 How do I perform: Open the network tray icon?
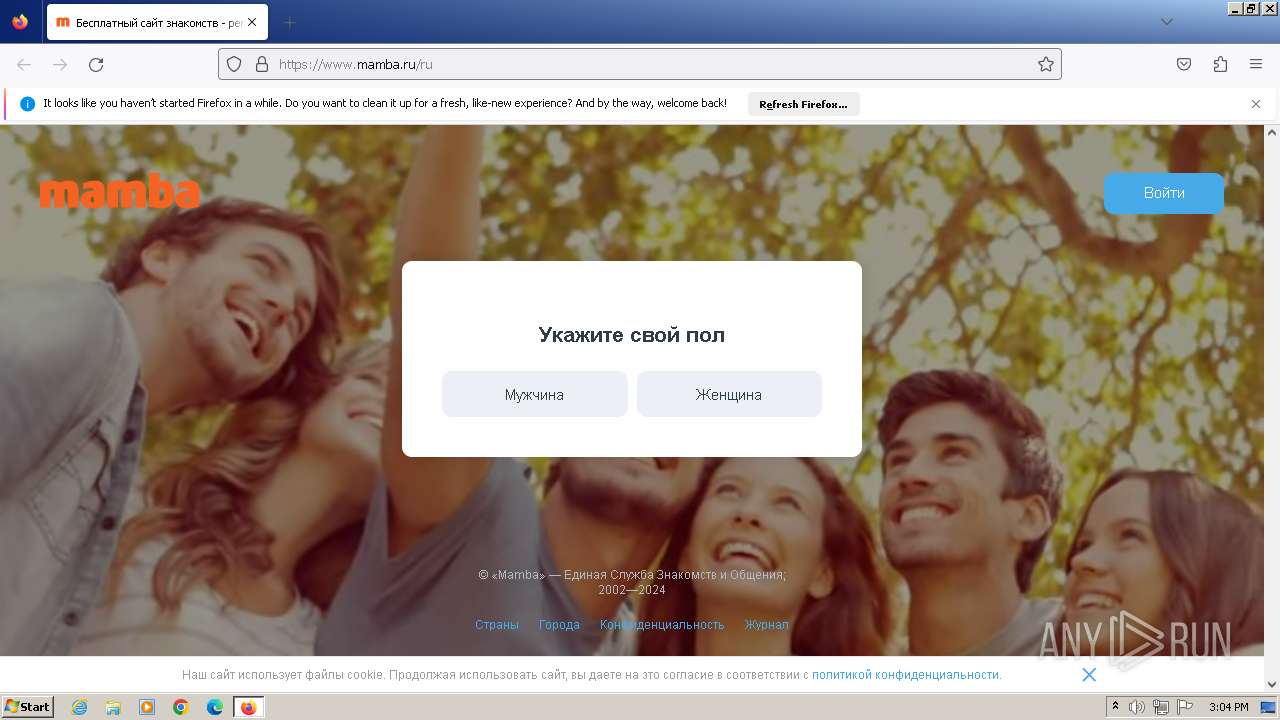coord(1160,707)
